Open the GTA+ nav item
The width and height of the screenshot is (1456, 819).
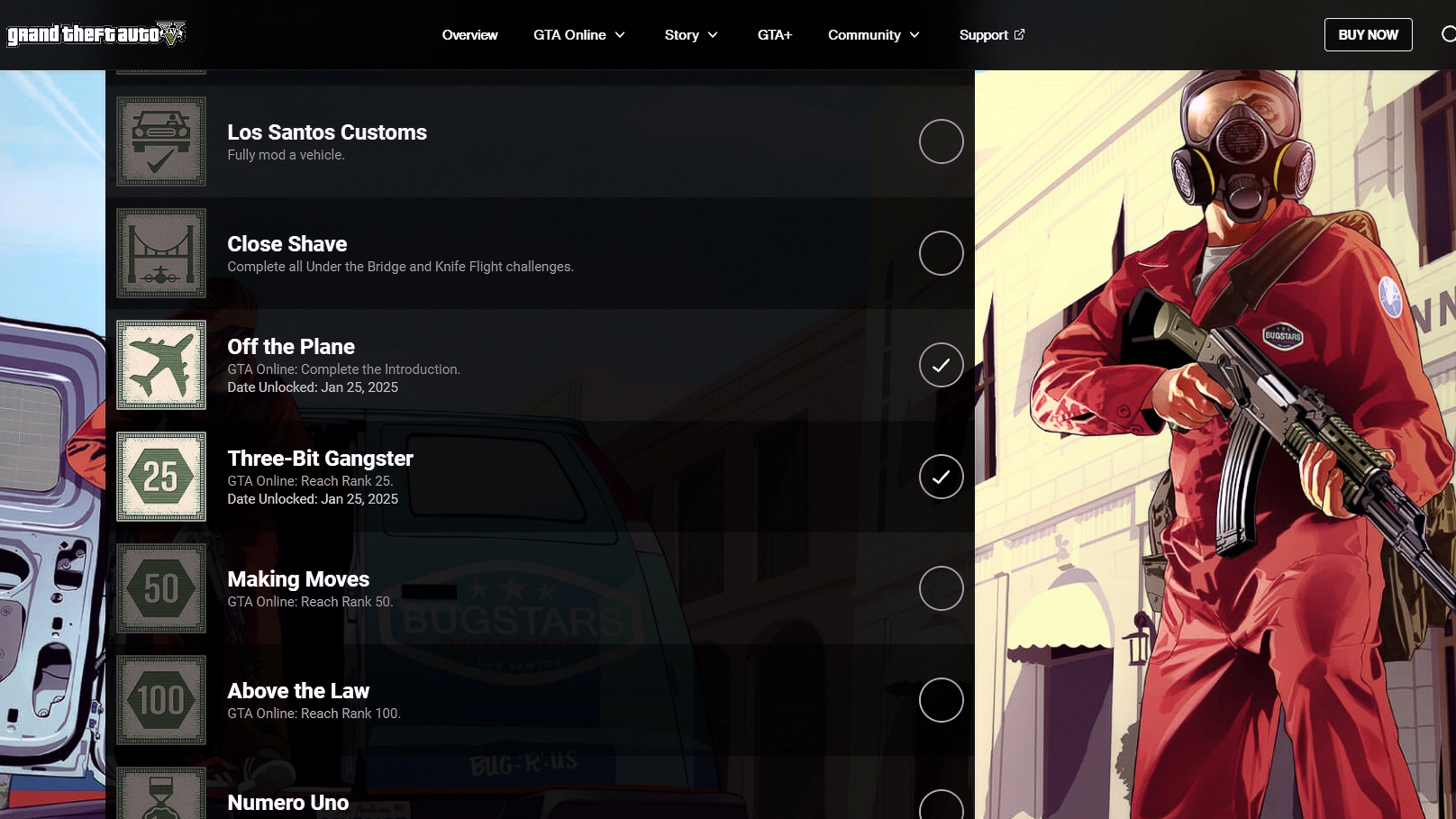774,35
